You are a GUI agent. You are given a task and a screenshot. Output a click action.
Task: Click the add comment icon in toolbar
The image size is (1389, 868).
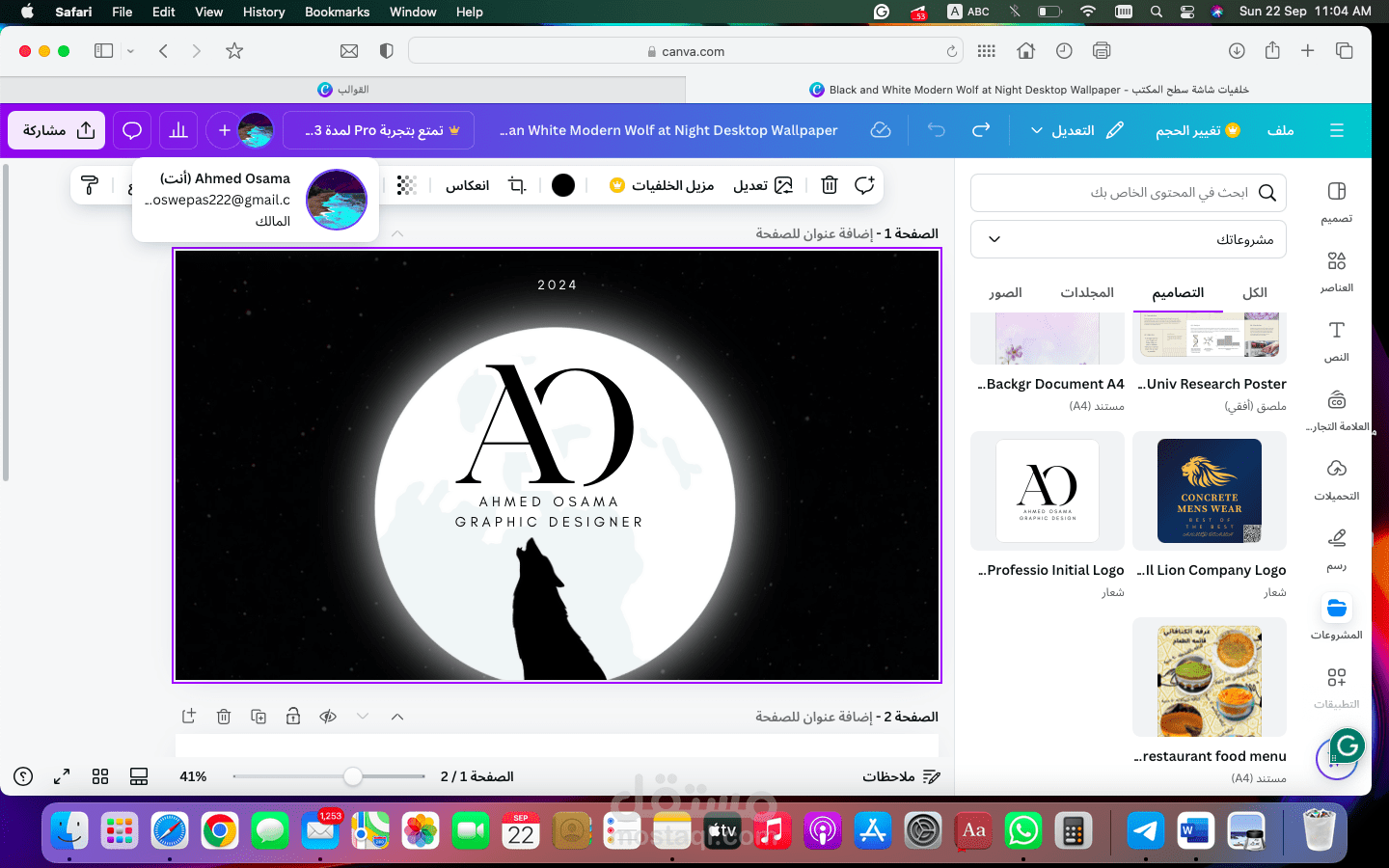864,185
